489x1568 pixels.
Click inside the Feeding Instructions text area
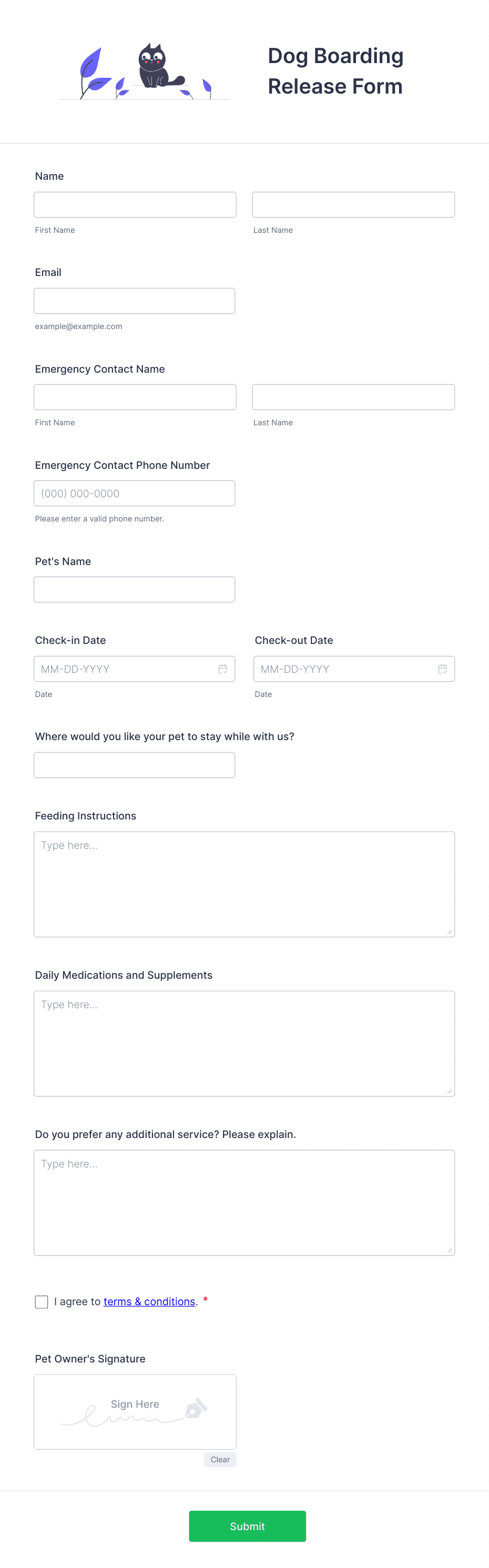click(x=244, y=884)
